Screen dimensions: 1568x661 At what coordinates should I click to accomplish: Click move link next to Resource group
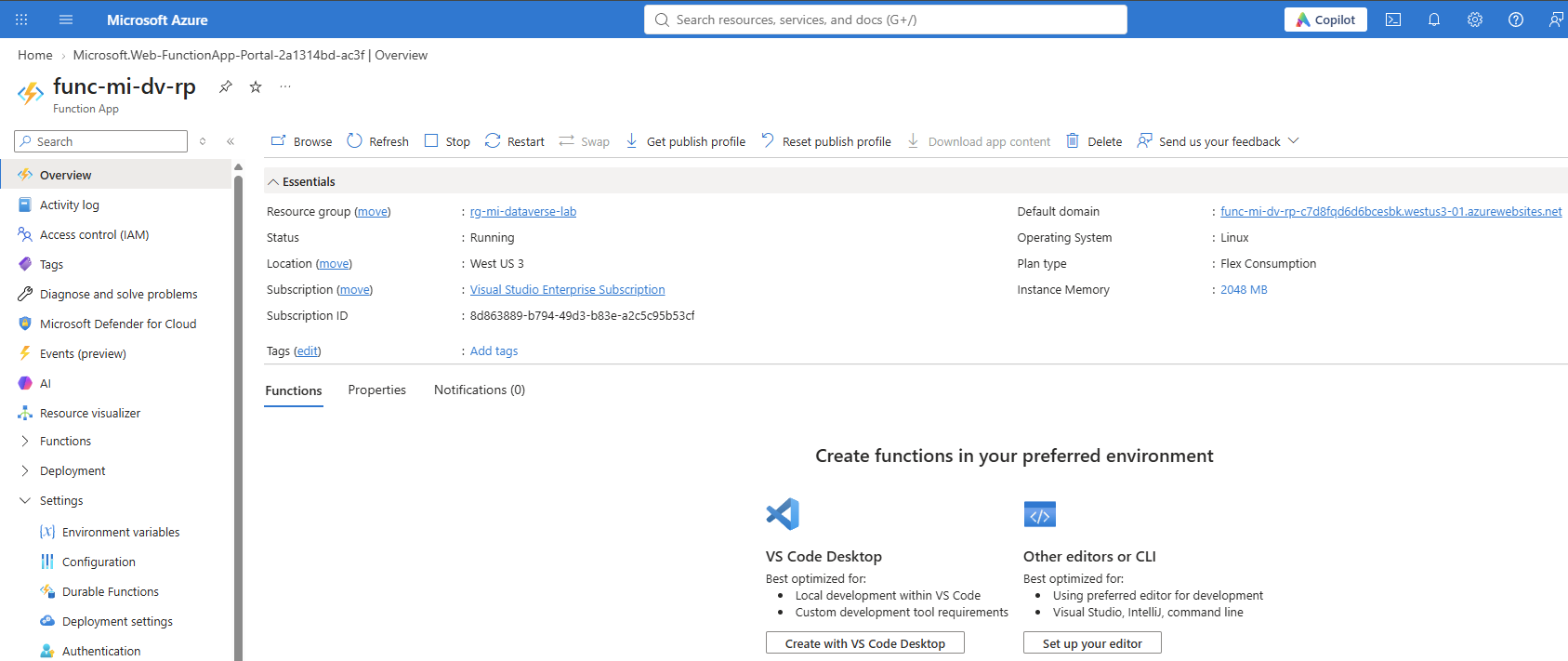pyautogui.click(x=373, y=212)
